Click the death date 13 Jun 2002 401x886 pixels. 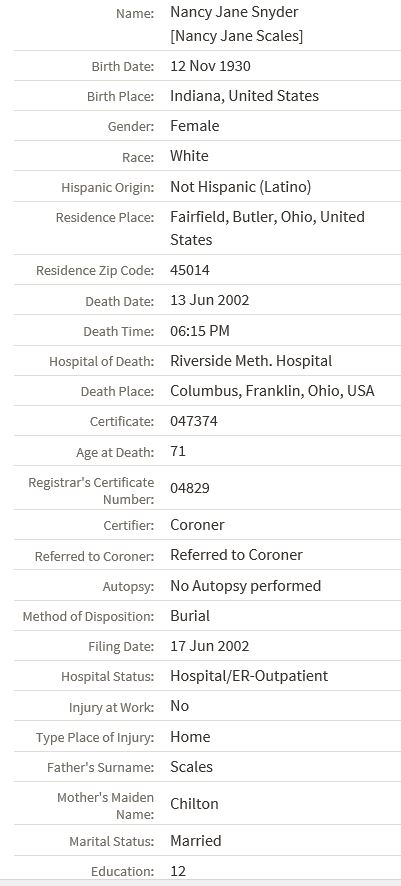coord(210,300)
